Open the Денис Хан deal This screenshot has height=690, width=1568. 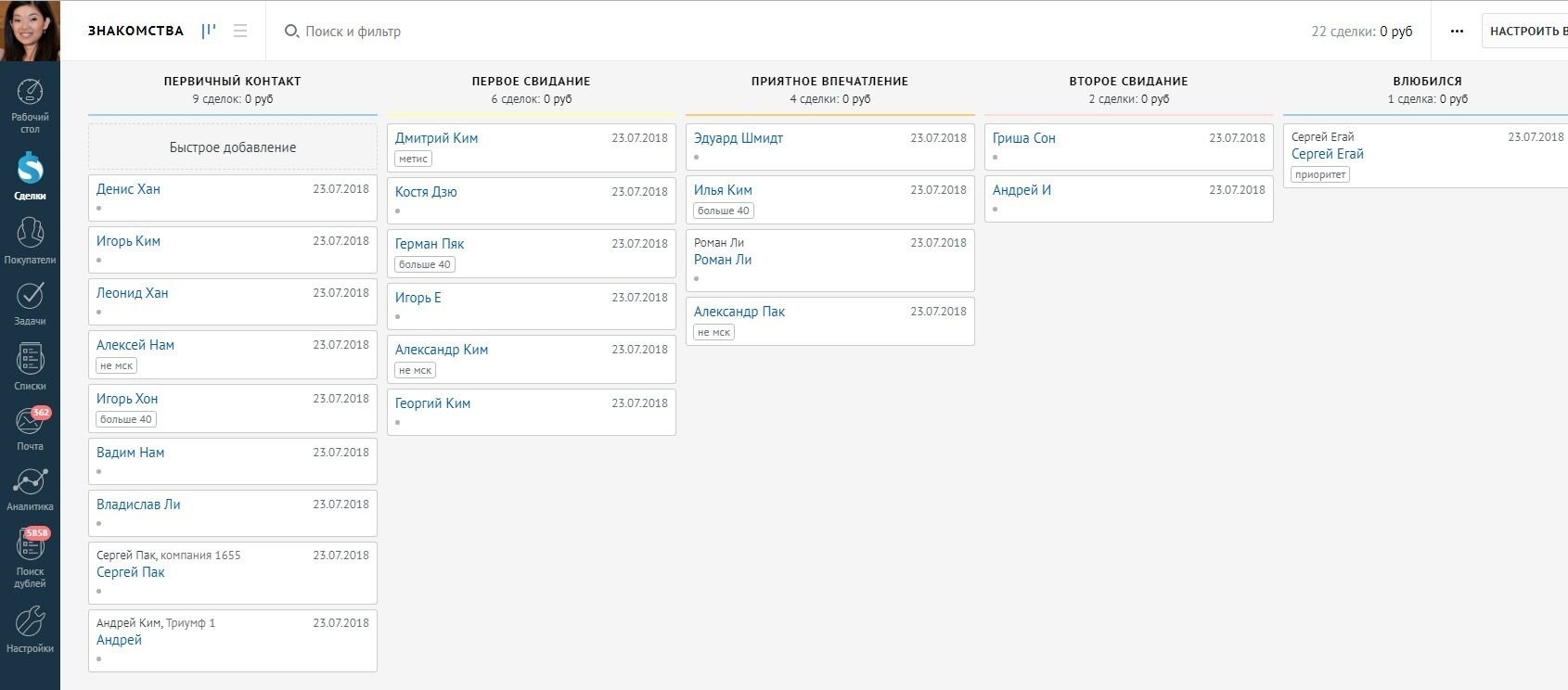point(128,189)
